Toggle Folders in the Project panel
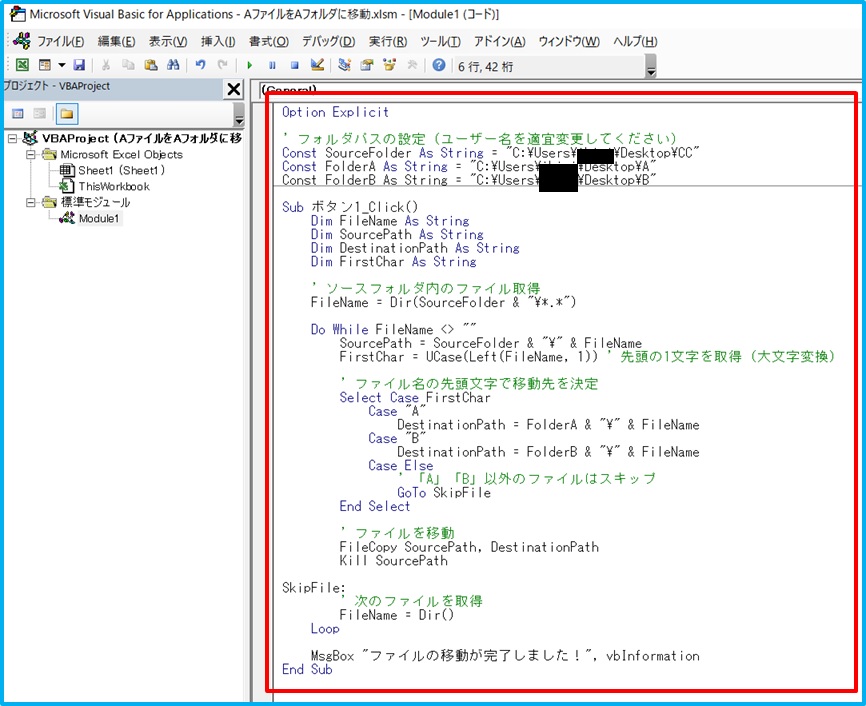Screen dimensions: 866x706 pos(67,114)
